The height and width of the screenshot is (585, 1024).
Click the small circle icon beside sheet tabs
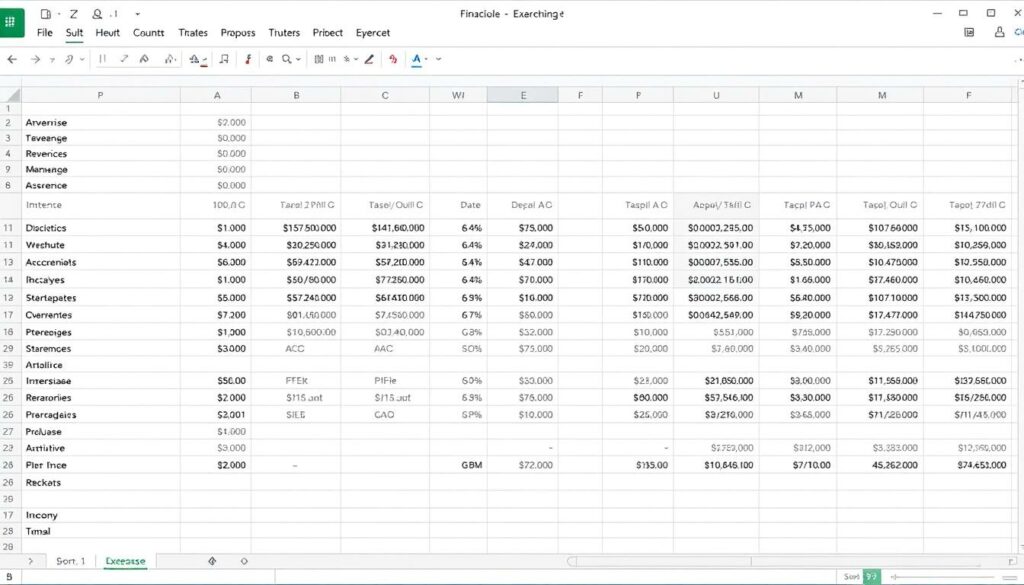click(x=244, y=561)
